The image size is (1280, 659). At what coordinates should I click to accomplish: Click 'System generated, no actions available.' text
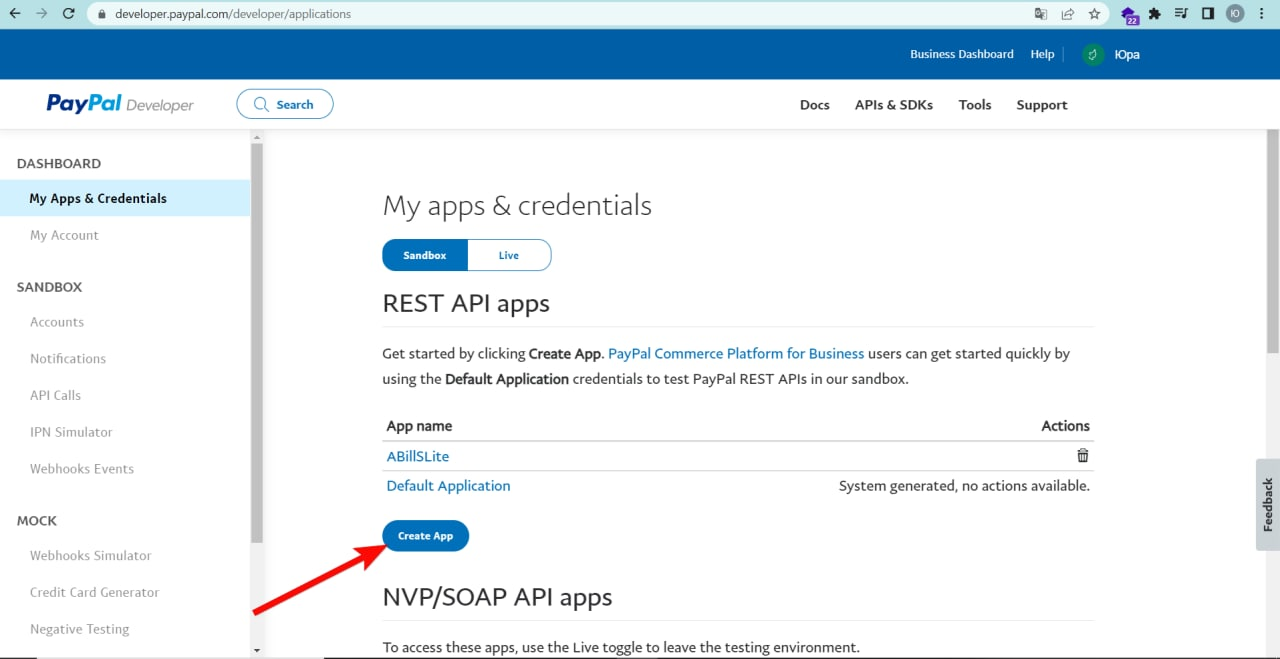click(964, 486)
